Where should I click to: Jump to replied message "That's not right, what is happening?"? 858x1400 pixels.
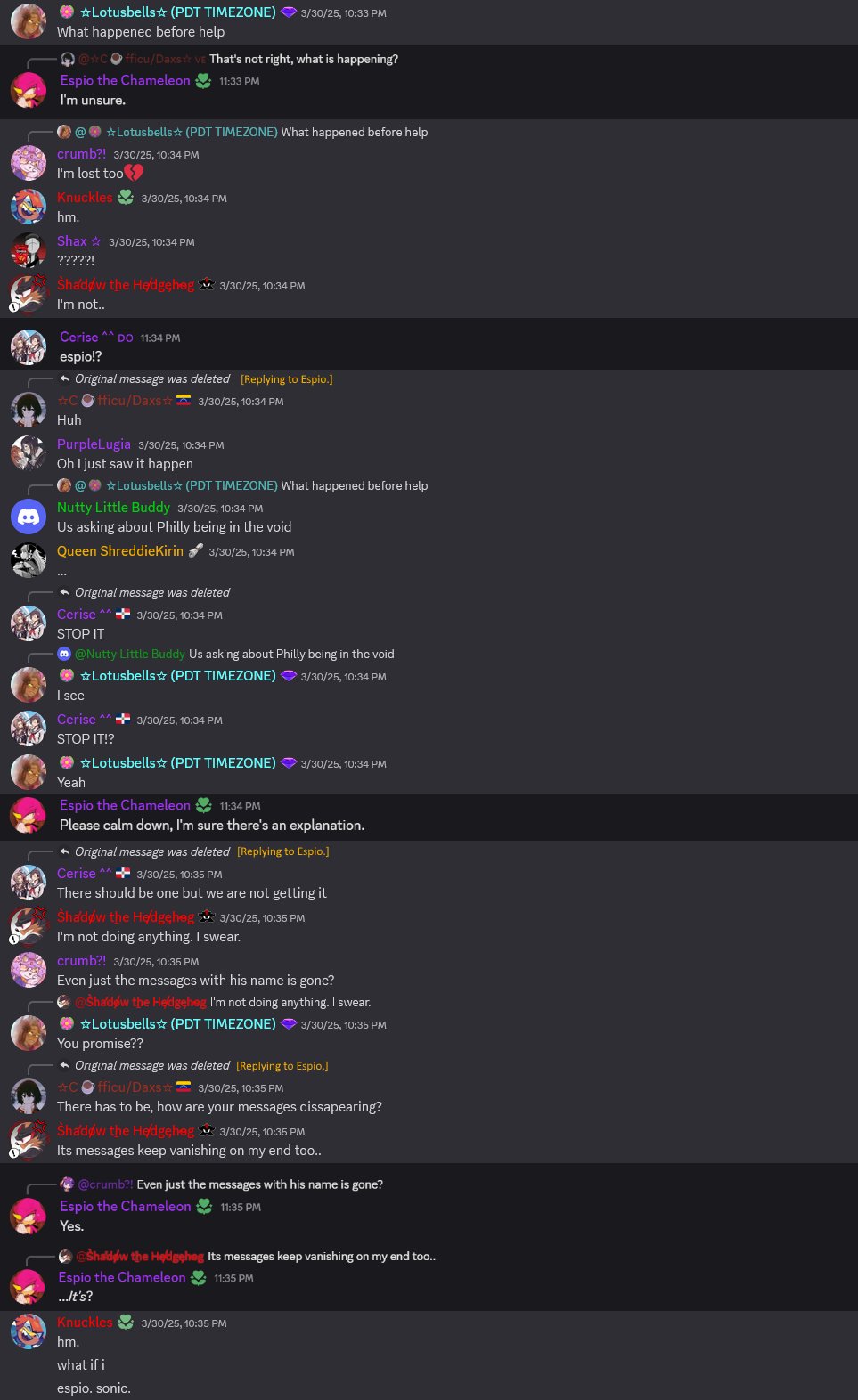click(x=304, y=59)
